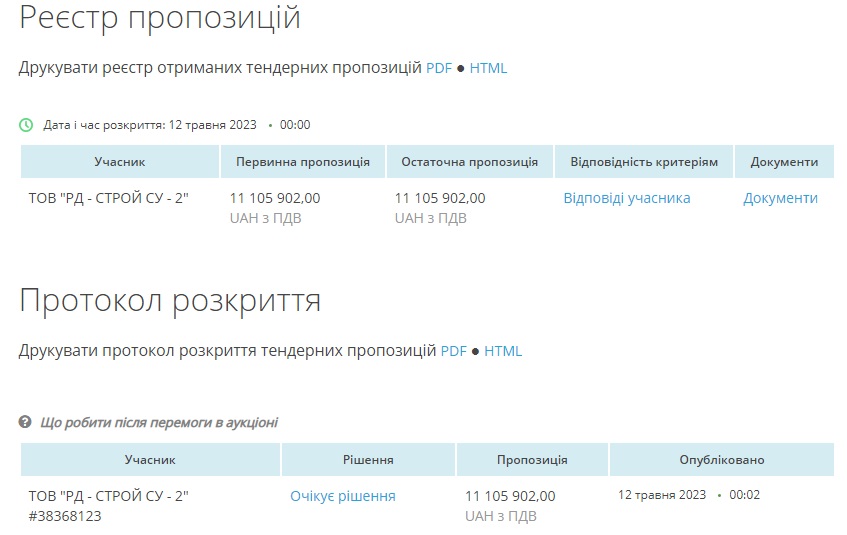Click the proposal amount in the protocol table

510,496
